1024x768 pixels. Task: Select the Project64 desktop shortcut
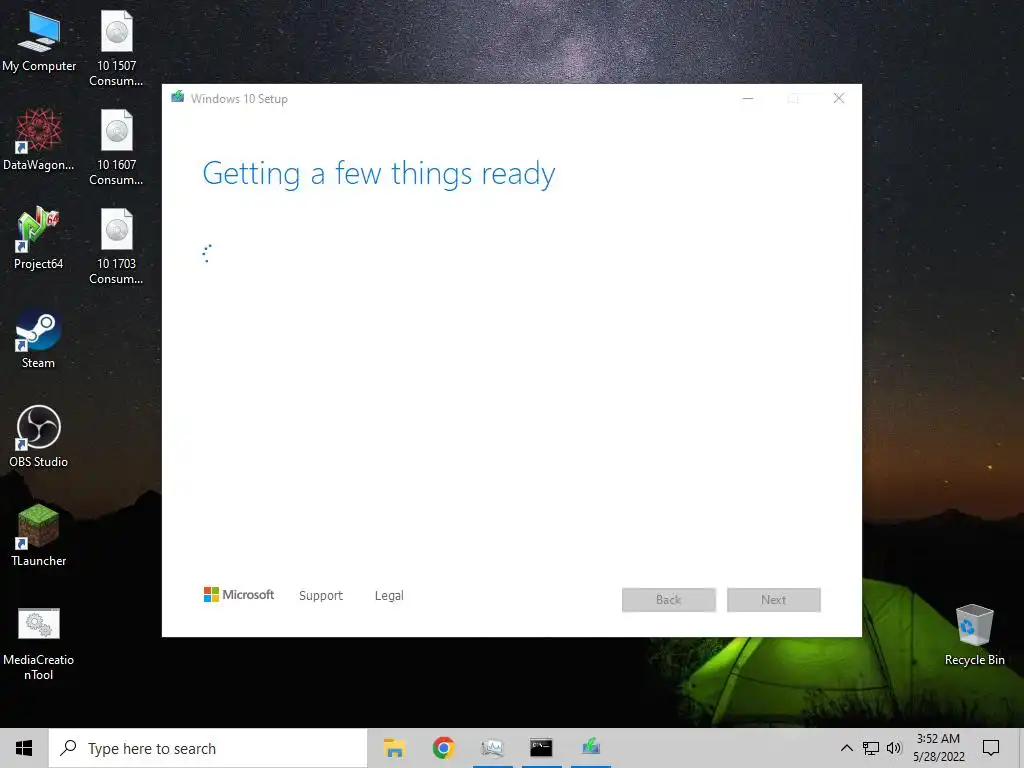click(x=39, y=238)
